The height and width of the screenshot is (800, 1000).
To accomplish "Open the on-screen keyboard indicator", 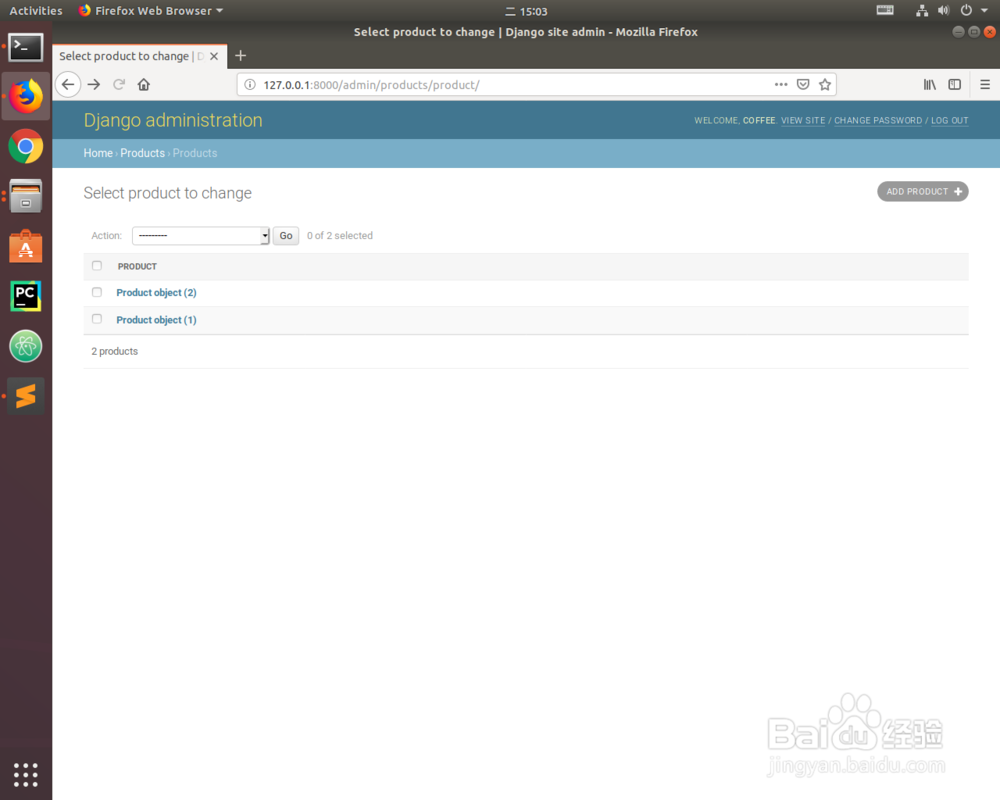I will point(885,10).
